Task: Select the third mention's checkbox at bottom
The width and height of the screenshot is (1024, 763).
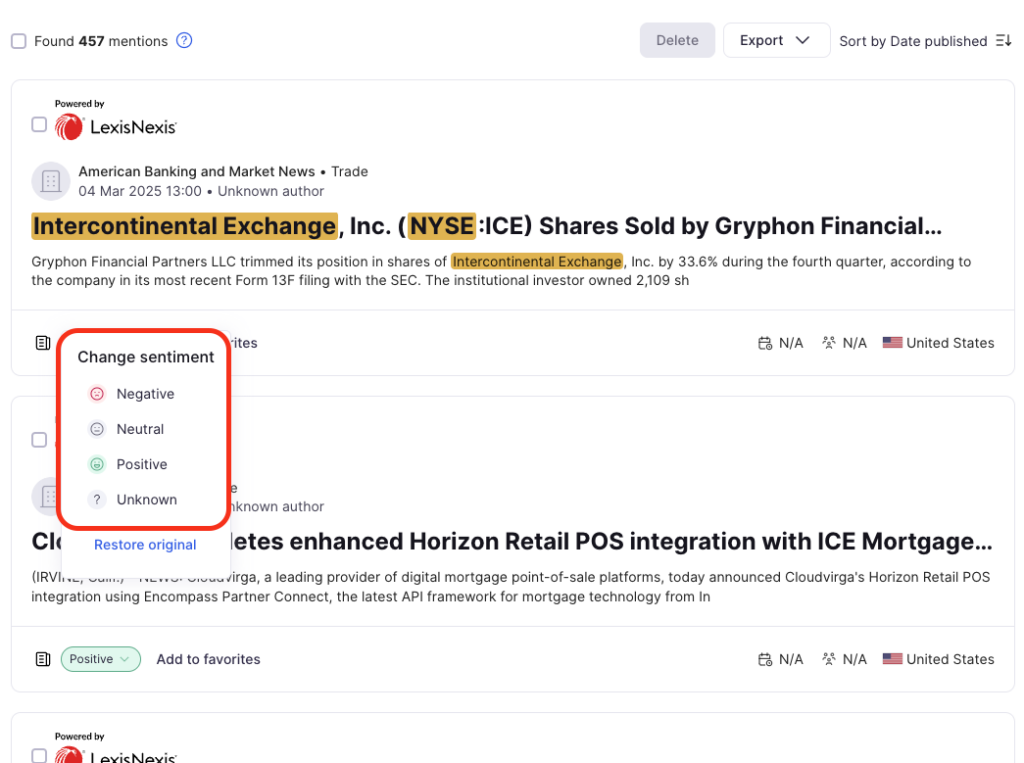Action: coord(39,756)
